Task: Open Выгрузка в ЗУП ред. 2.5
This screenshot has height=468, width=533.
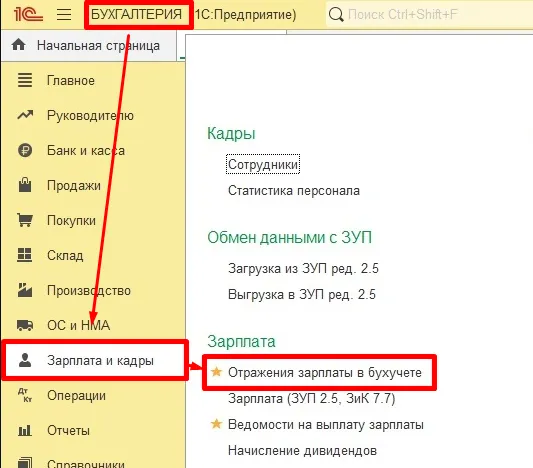Action: tap(302, 294)
